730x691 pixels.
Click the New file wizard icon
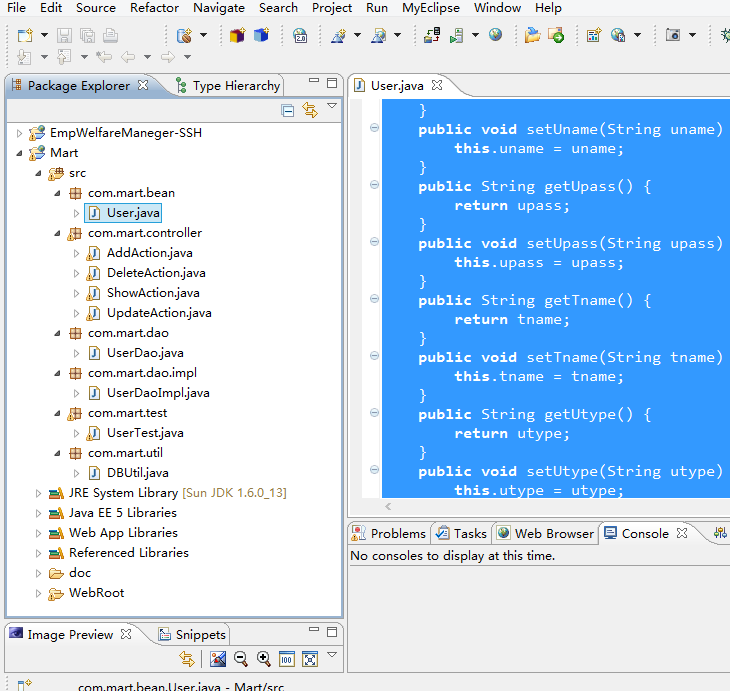point(25,35)
